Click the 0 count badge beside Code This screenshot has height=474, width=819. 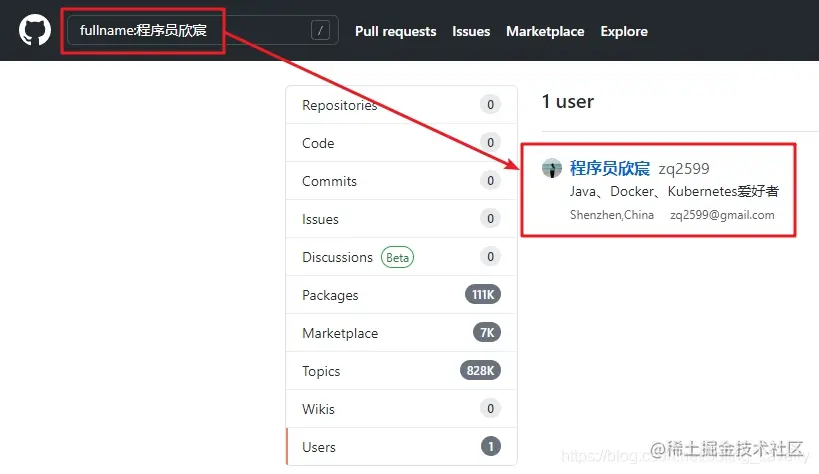click(x=490, y=142)
